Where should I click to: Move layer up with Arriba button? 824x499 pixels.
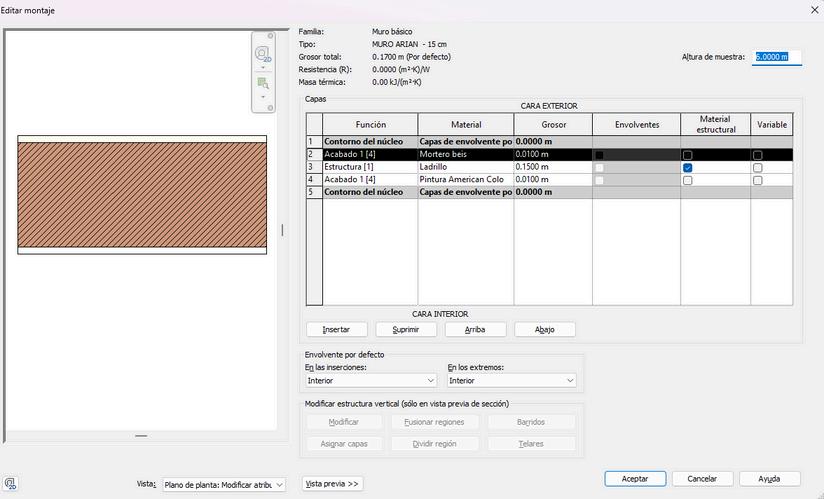click(x=475, y=329)
